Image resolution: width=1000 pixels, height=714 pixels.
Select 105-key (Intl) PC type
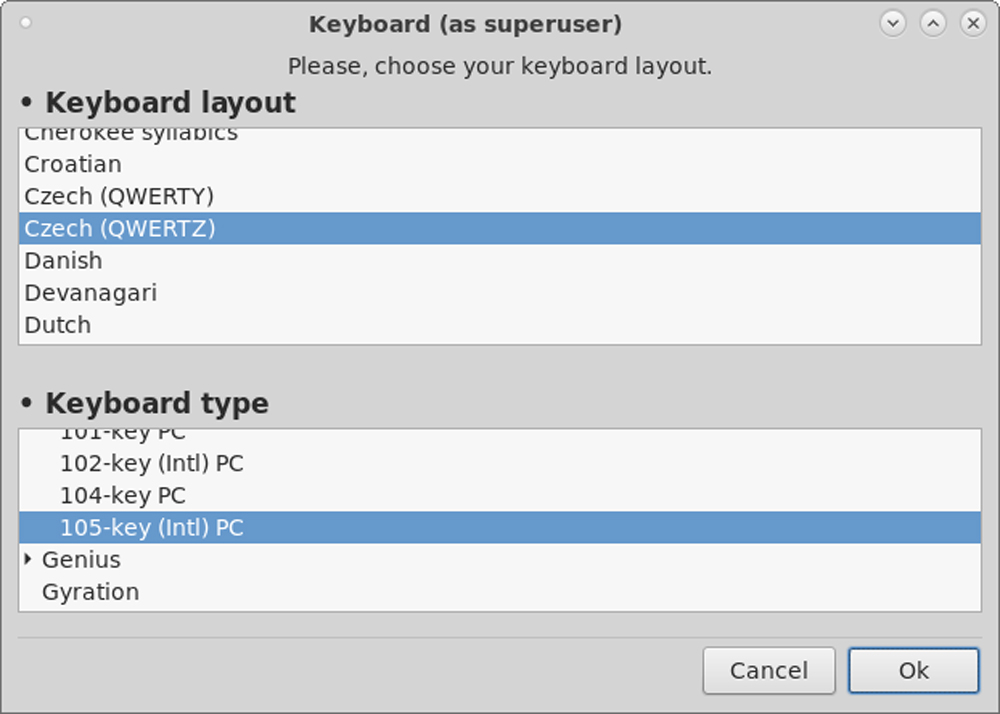pyautogui.click(x=151, y=527)
